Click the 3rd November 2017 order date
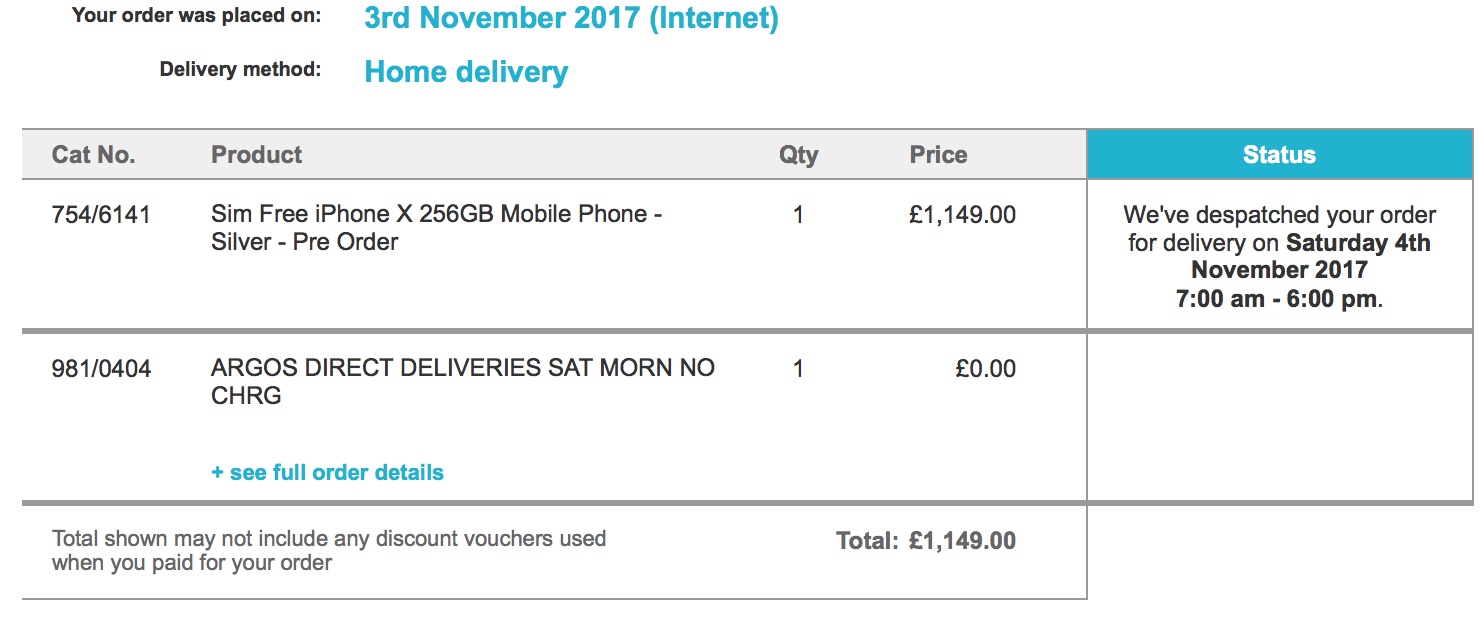This screenshot has height=622, width=1484. coord(571,18)
